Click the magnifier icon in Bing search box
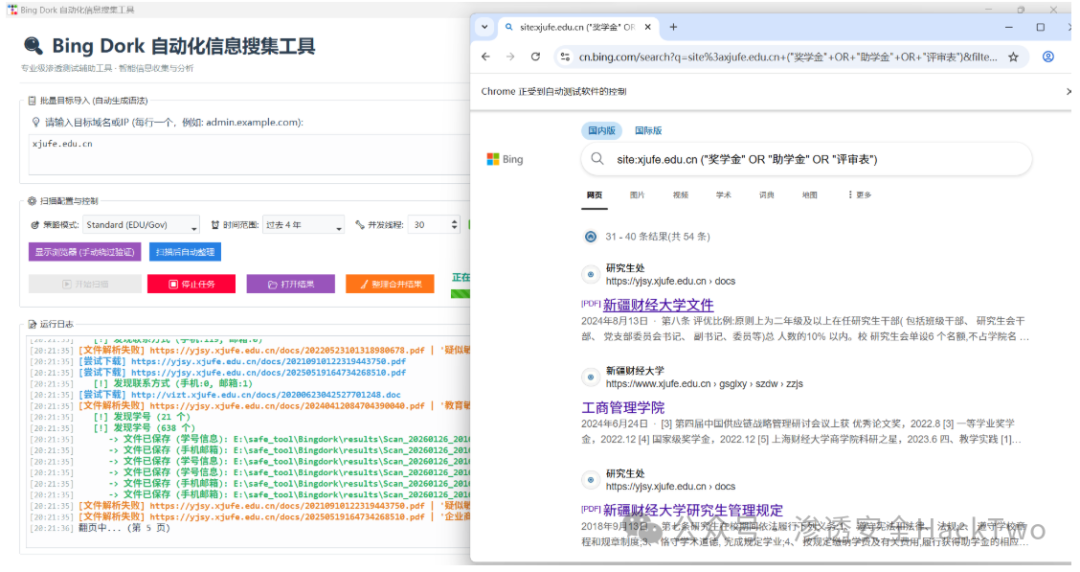 click(x=597, y=159)
